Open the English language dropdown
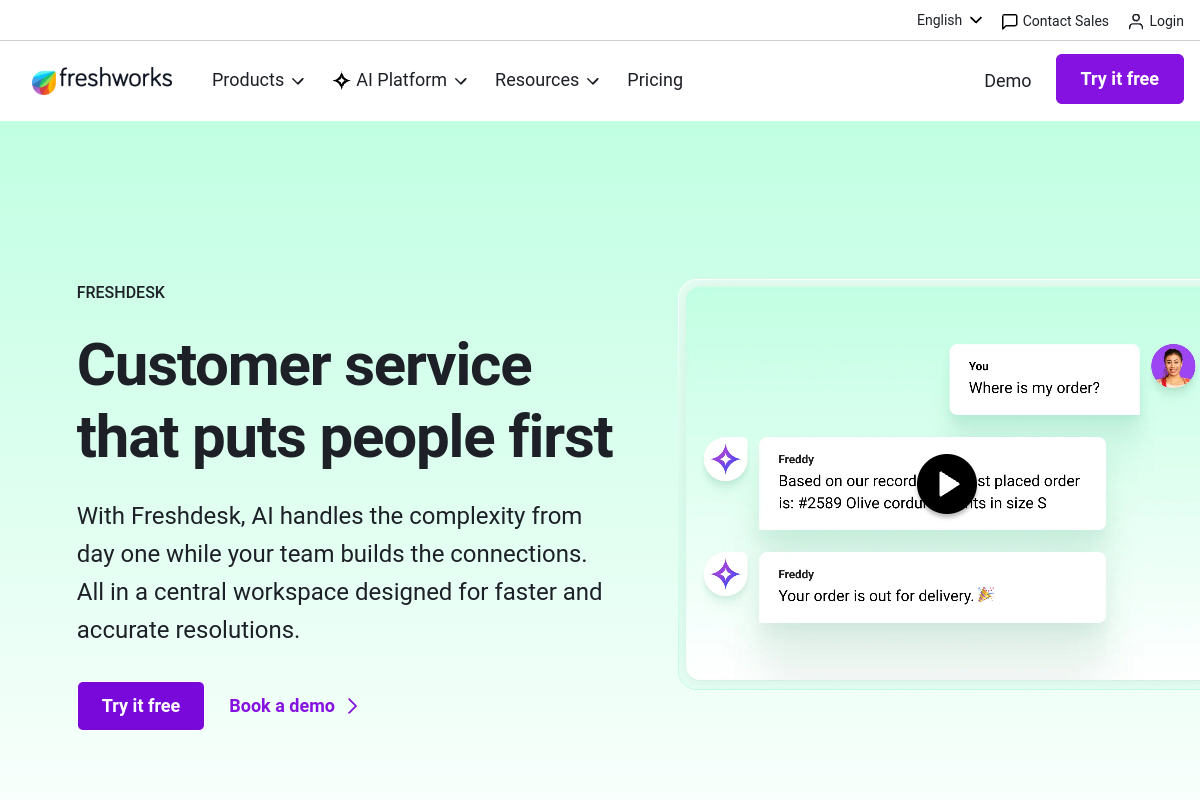 (x=949, y=20)
